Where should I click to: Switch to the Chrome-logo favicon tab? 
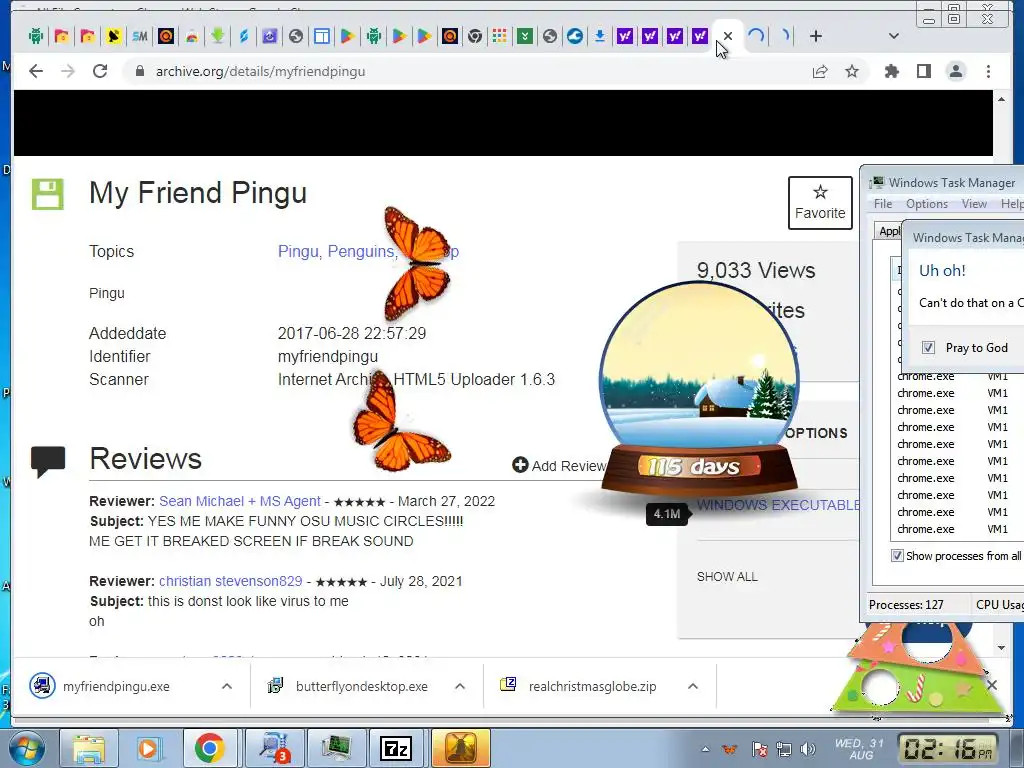[x=475, y=36]
